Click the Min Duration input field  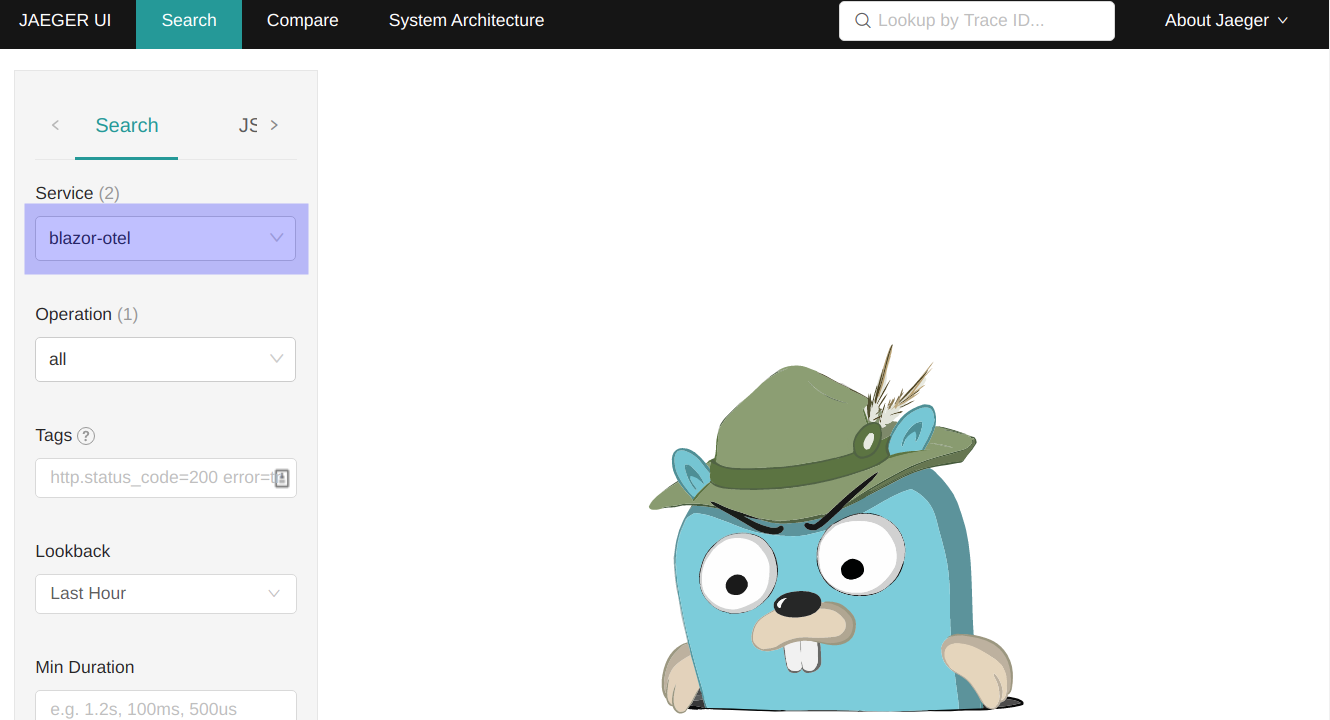click(x=166, y=706)
